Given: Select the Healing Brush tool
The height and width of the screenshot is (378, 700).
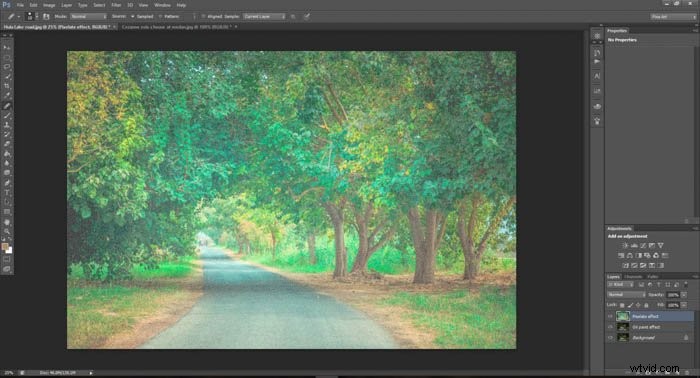Looking at the screenshot, I should 7,106.
